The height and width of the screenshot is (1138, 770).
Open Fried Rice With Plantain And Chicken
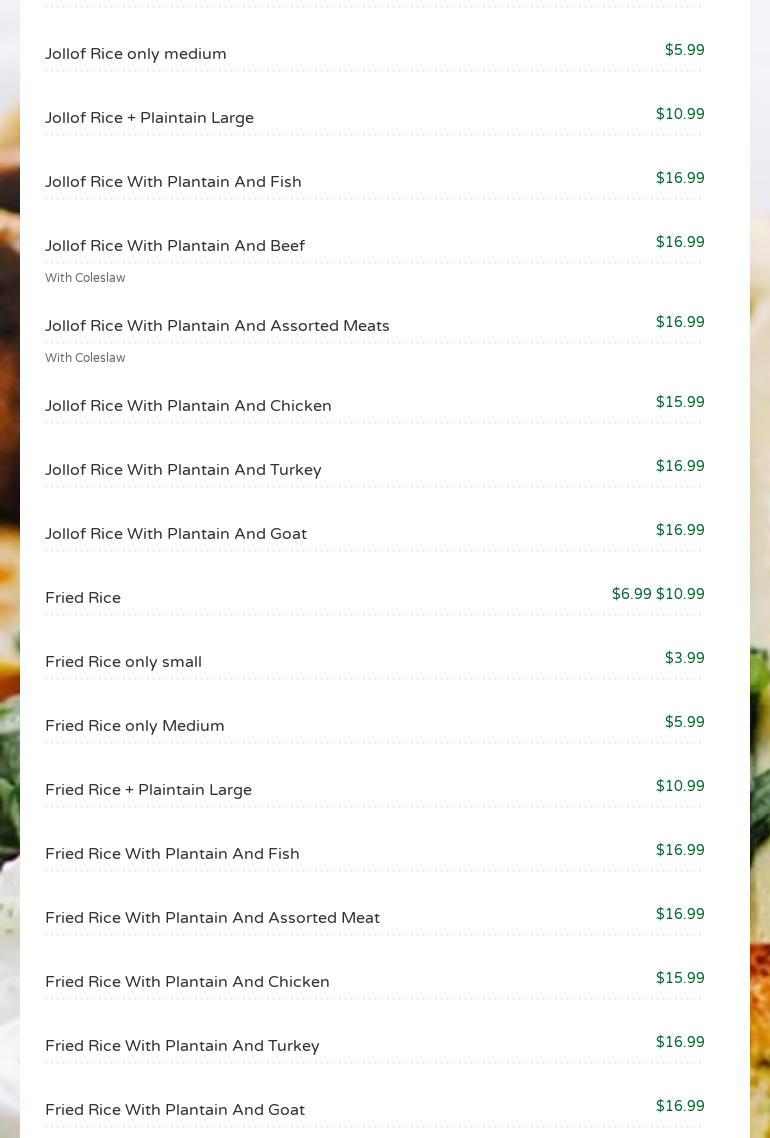tap(187, 982)
